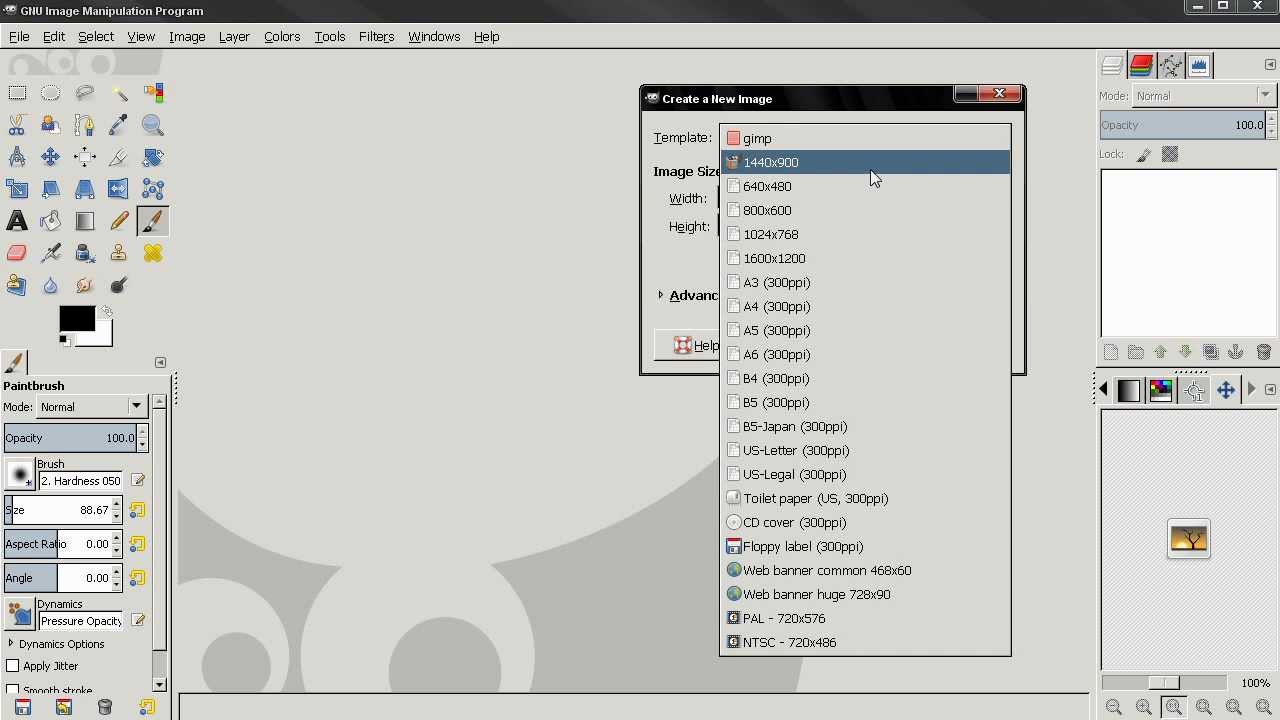
Task: Select the Cage Transform tool
Action: 153,189
